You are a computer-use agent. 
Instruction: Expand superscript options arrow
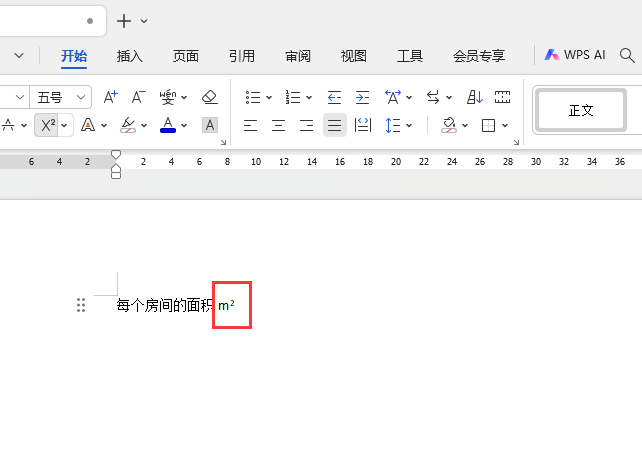(x=64, y=125)
